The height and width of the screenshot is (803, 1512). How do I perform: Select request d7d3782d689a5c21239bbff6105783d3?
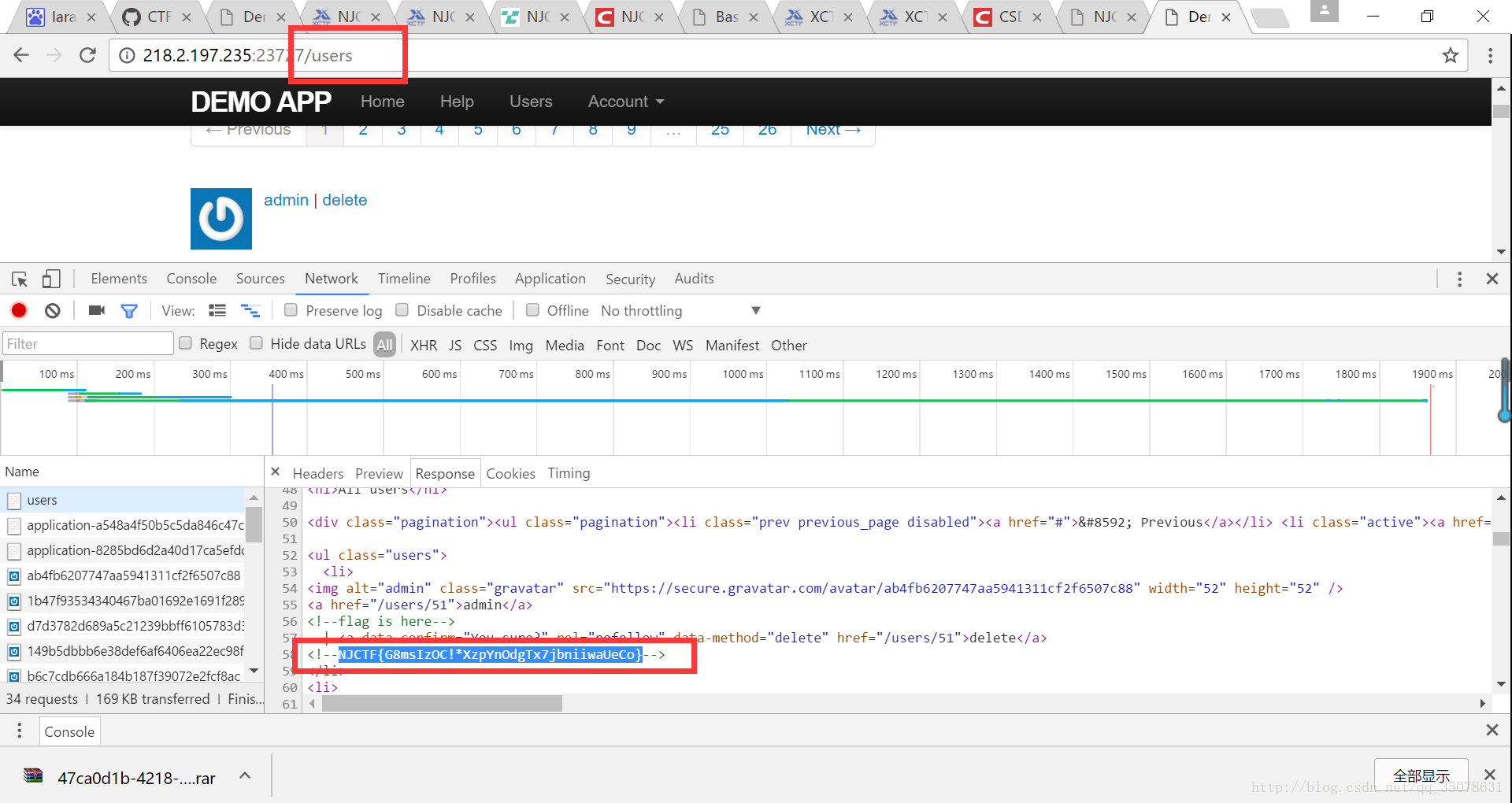point(124,626)
